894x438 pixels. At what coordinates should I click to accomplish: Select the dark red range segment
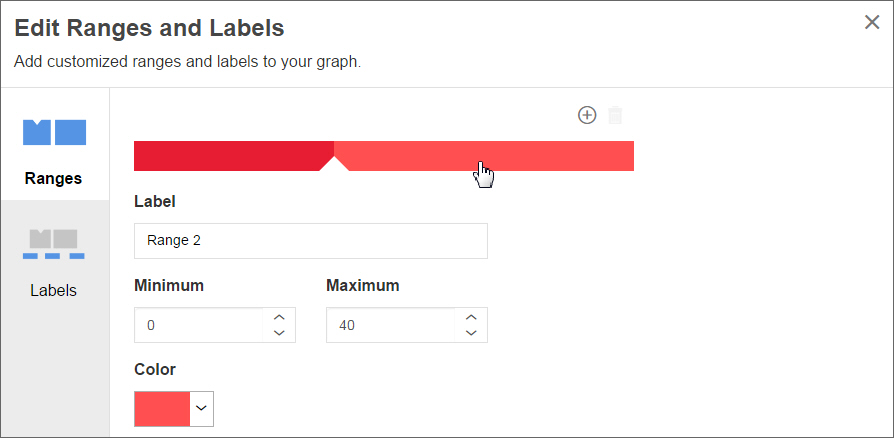coord(234,156)
